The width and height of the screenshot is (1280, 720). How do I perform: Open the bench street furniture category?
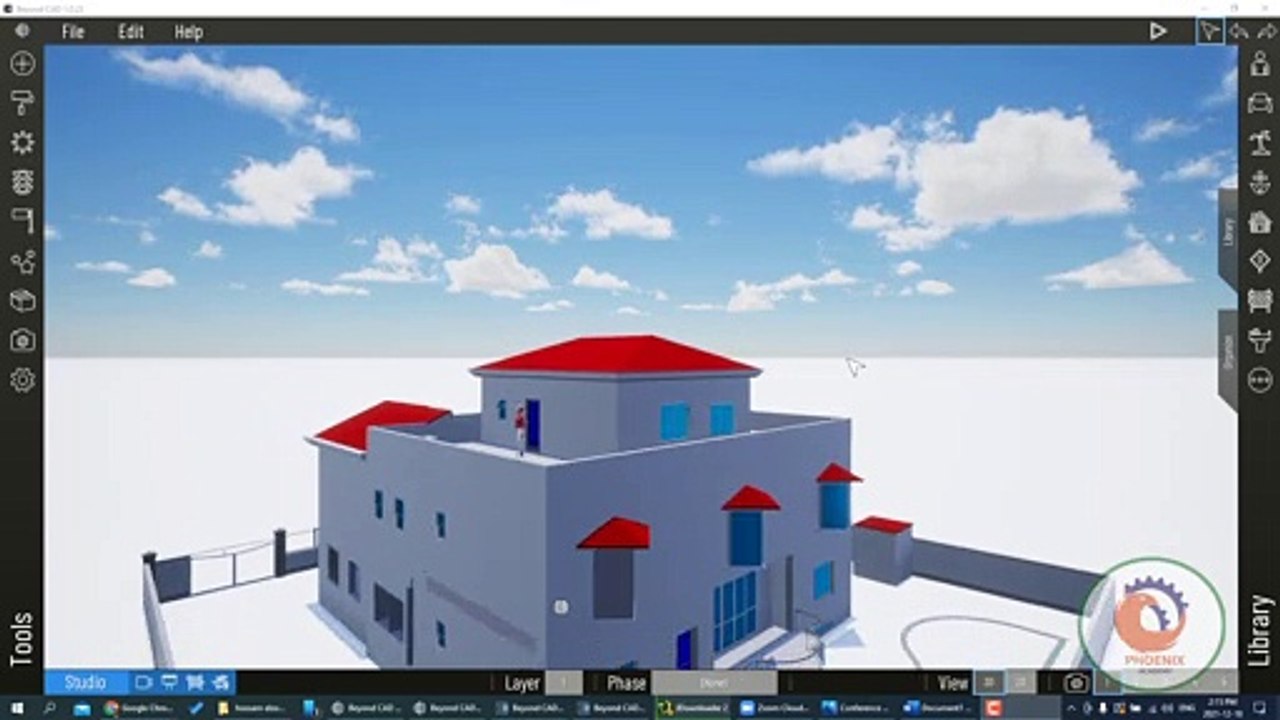point(1260,301)
